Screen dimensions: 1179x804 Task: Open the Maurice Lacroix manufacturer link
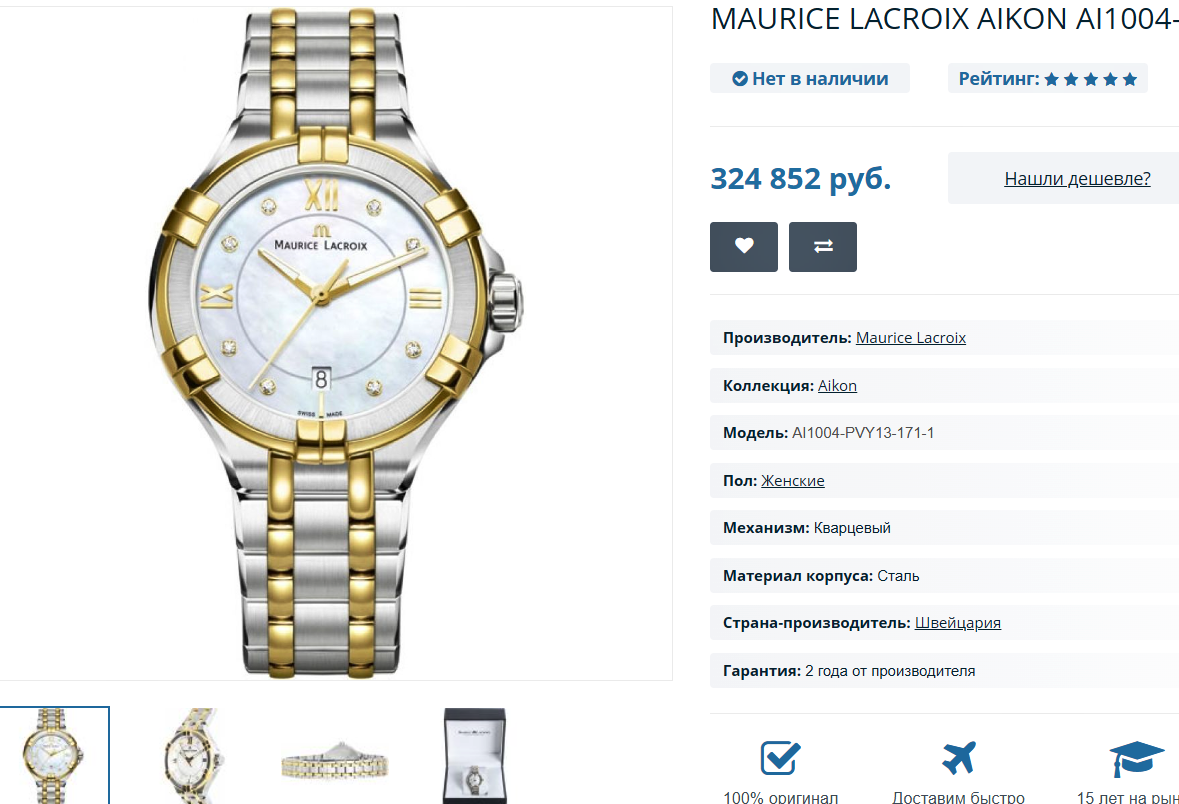pos(911,338)
